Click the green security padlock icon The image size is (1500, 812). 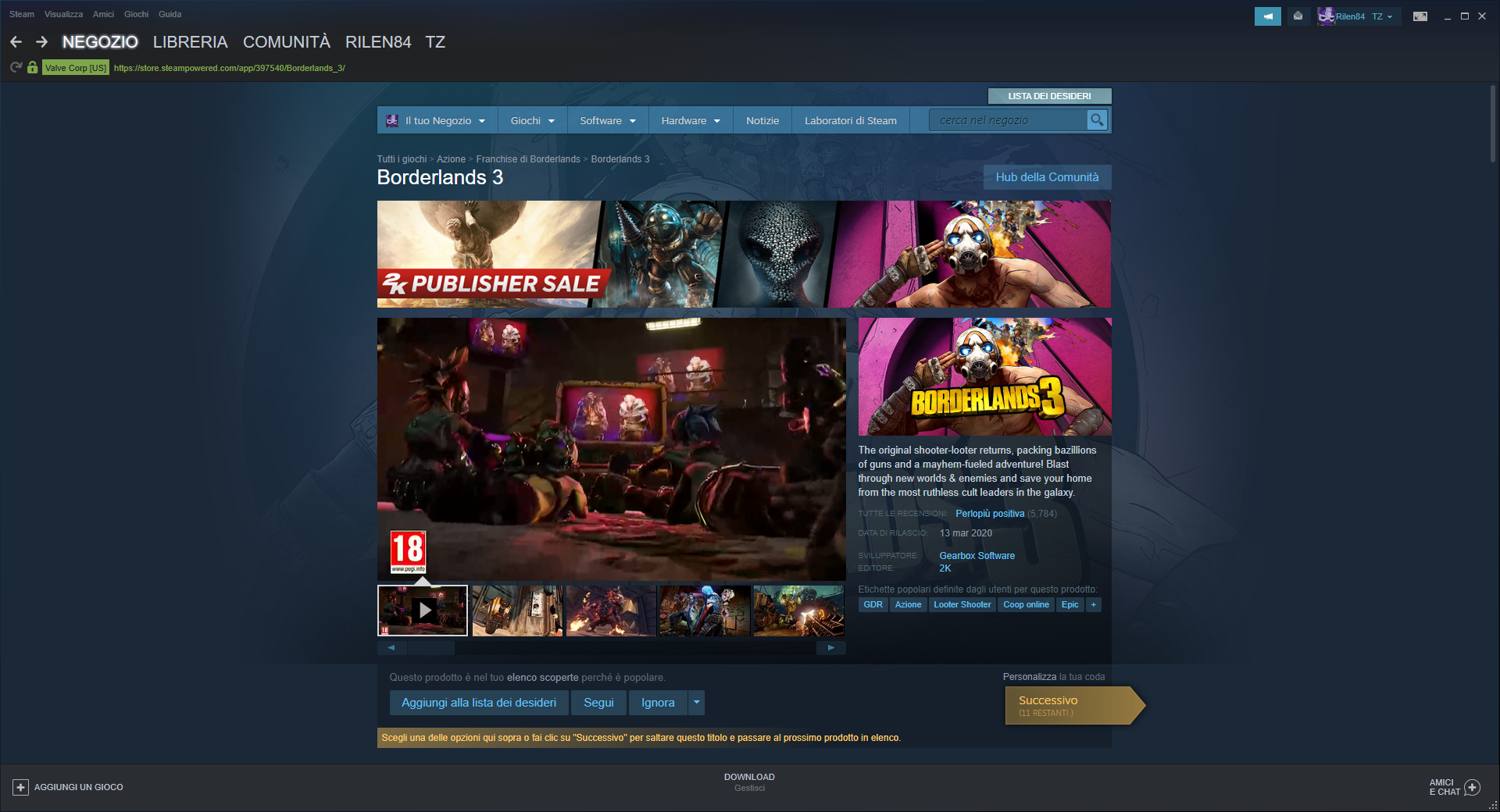tap(32, 68)
